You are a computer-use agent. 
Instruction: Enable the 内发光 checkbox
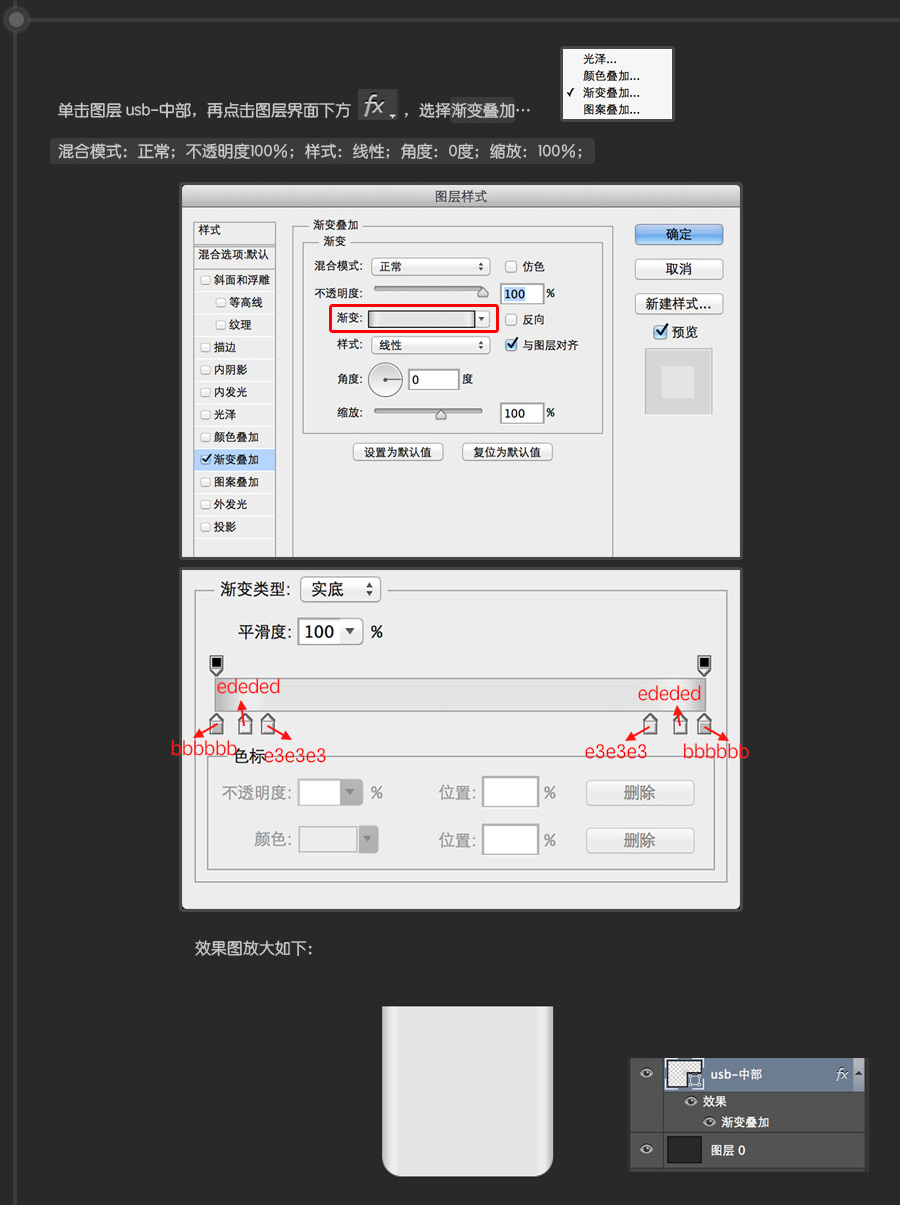click(206, 392)
